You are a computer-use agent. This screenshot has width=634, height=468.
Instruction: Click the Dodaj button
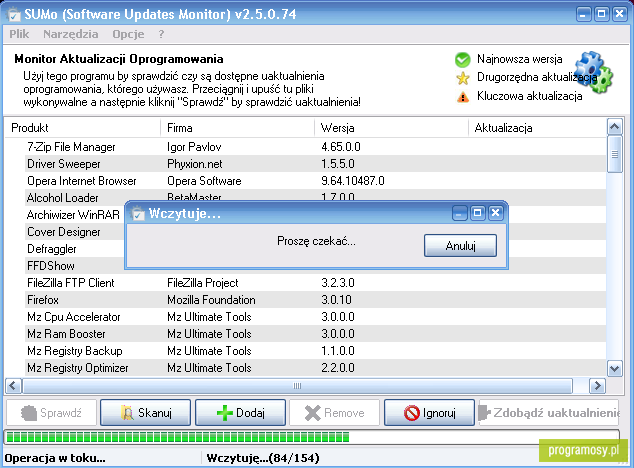[241, 413]
